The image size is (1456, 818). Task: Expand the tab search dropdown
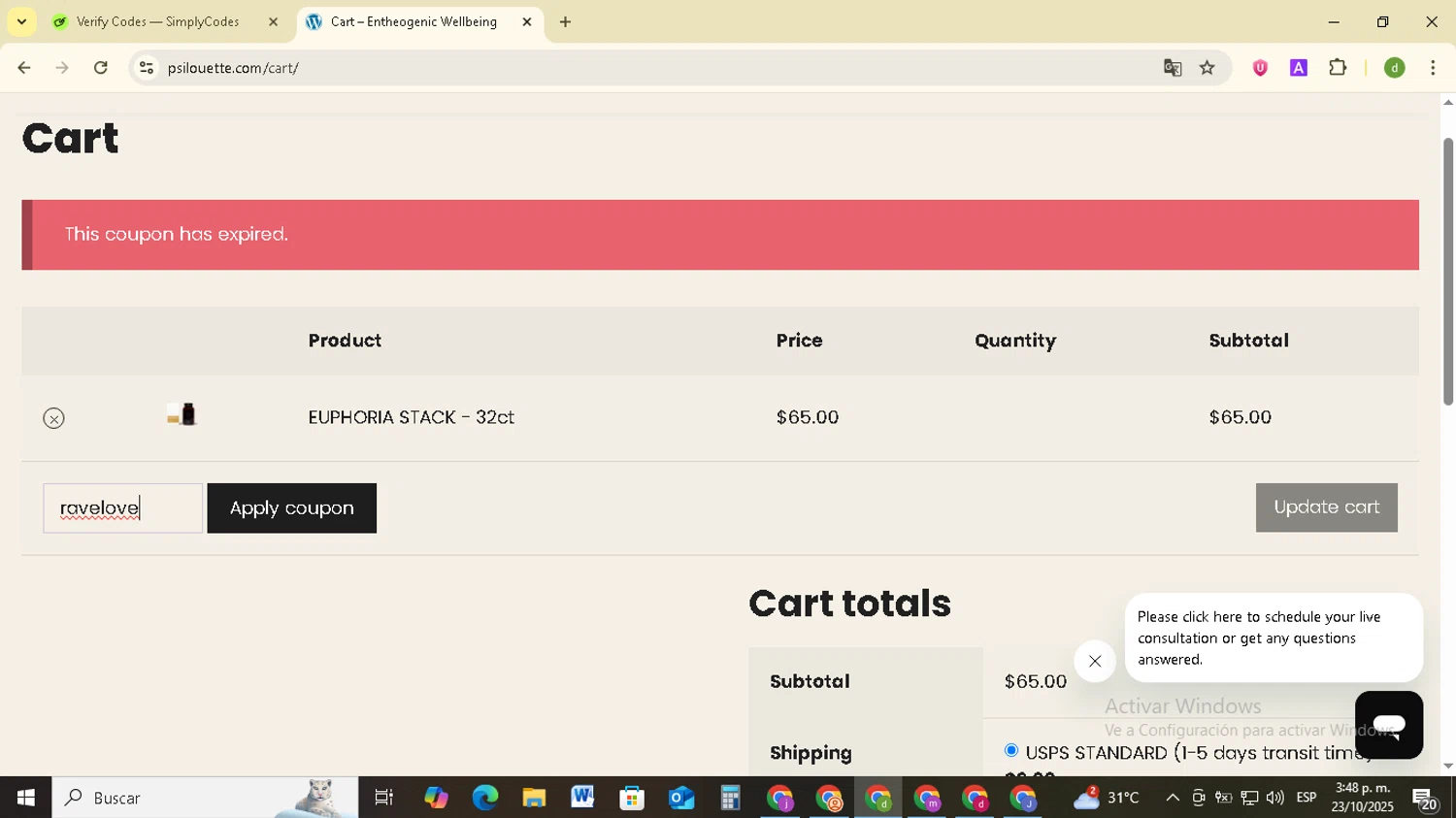(21, 21)
